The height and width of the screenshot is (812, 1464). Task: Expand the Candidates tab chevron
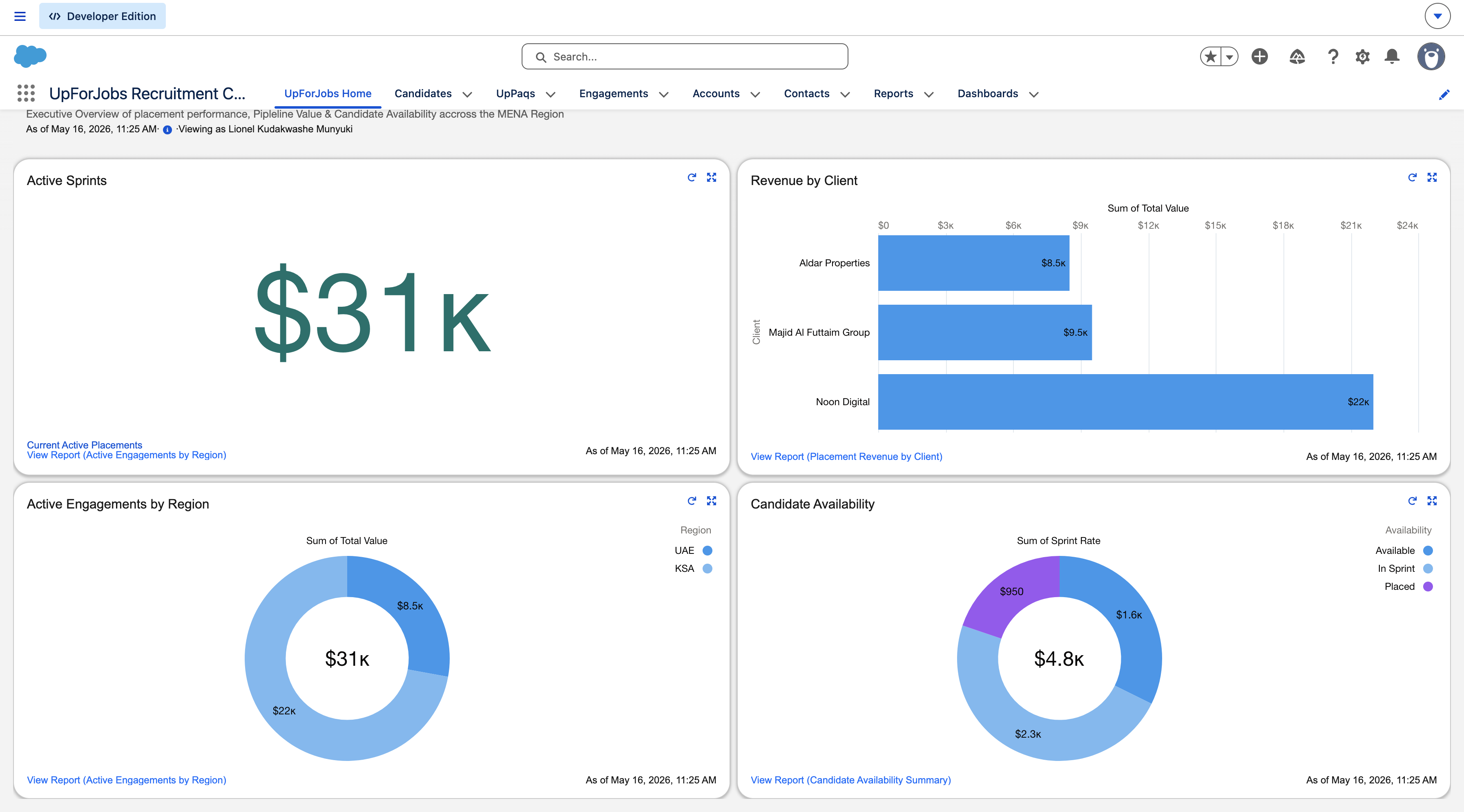tap(467, 94)
